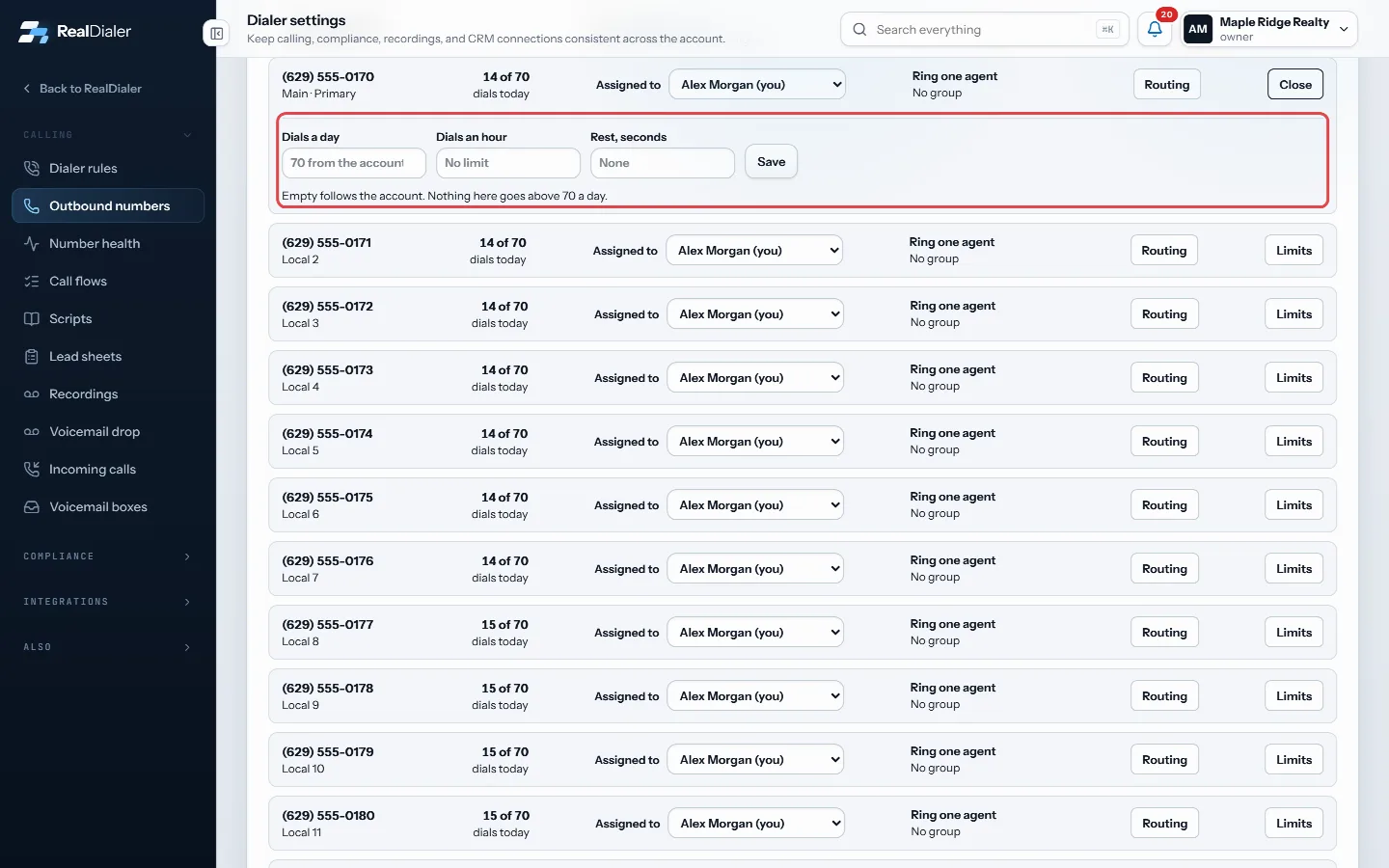Open Limits for (629) 555-0172

click(1294, 314)
